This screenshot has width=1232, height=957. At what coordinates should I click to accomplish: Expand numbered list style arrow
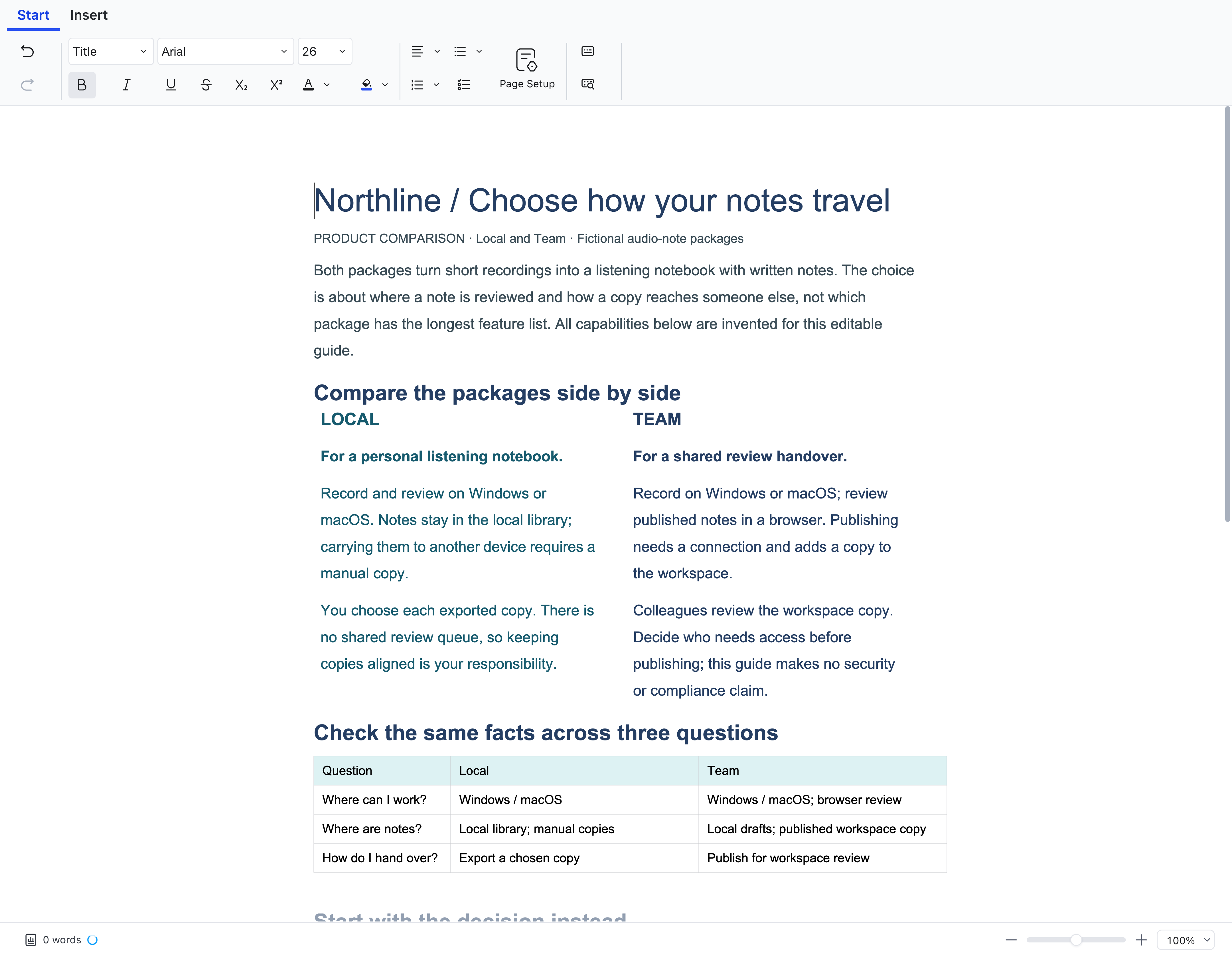coord(436,85)
